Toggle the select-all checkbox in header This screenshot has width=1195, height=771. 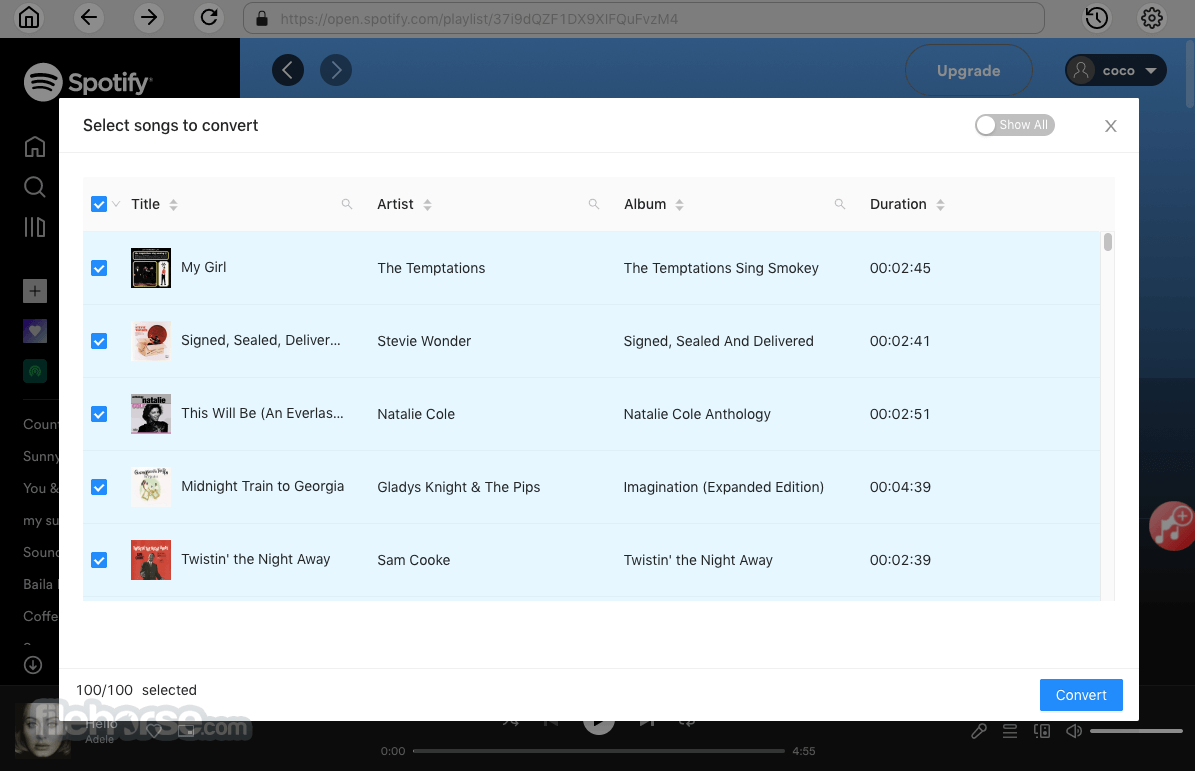(x=99, y=204)
